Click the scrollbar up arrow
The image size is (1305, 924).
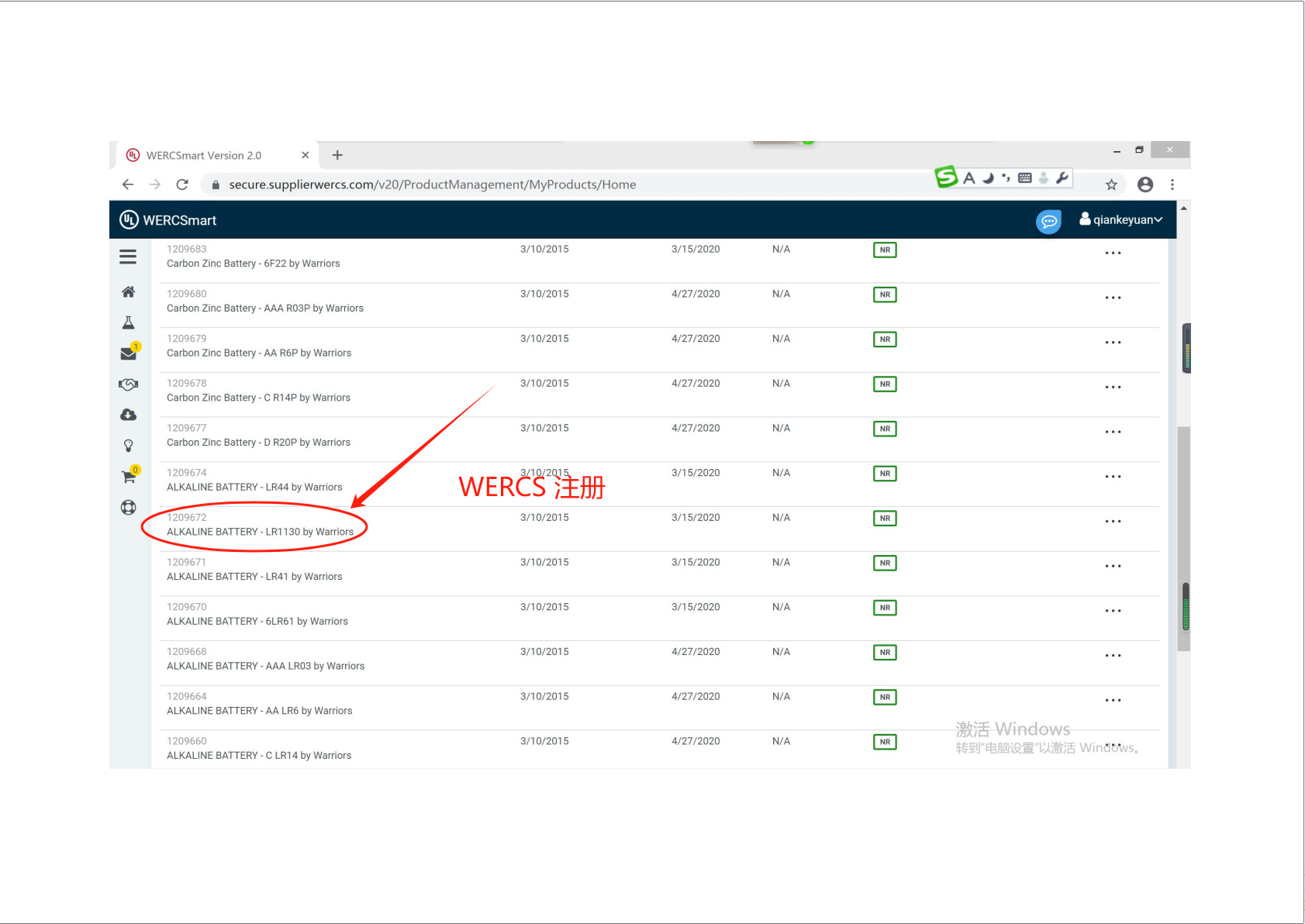(1183, 209)
